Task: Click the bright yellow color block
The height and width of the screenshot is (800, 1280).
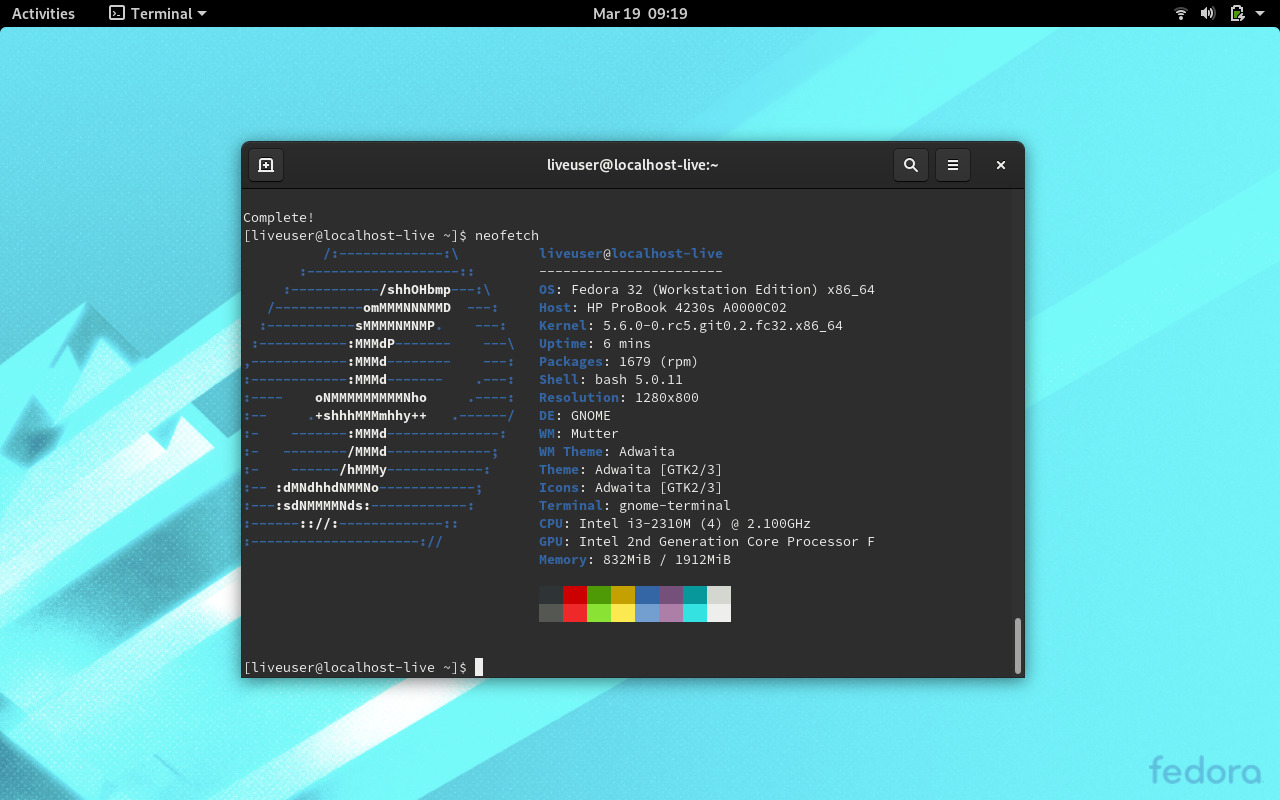Action: point(623,613)
